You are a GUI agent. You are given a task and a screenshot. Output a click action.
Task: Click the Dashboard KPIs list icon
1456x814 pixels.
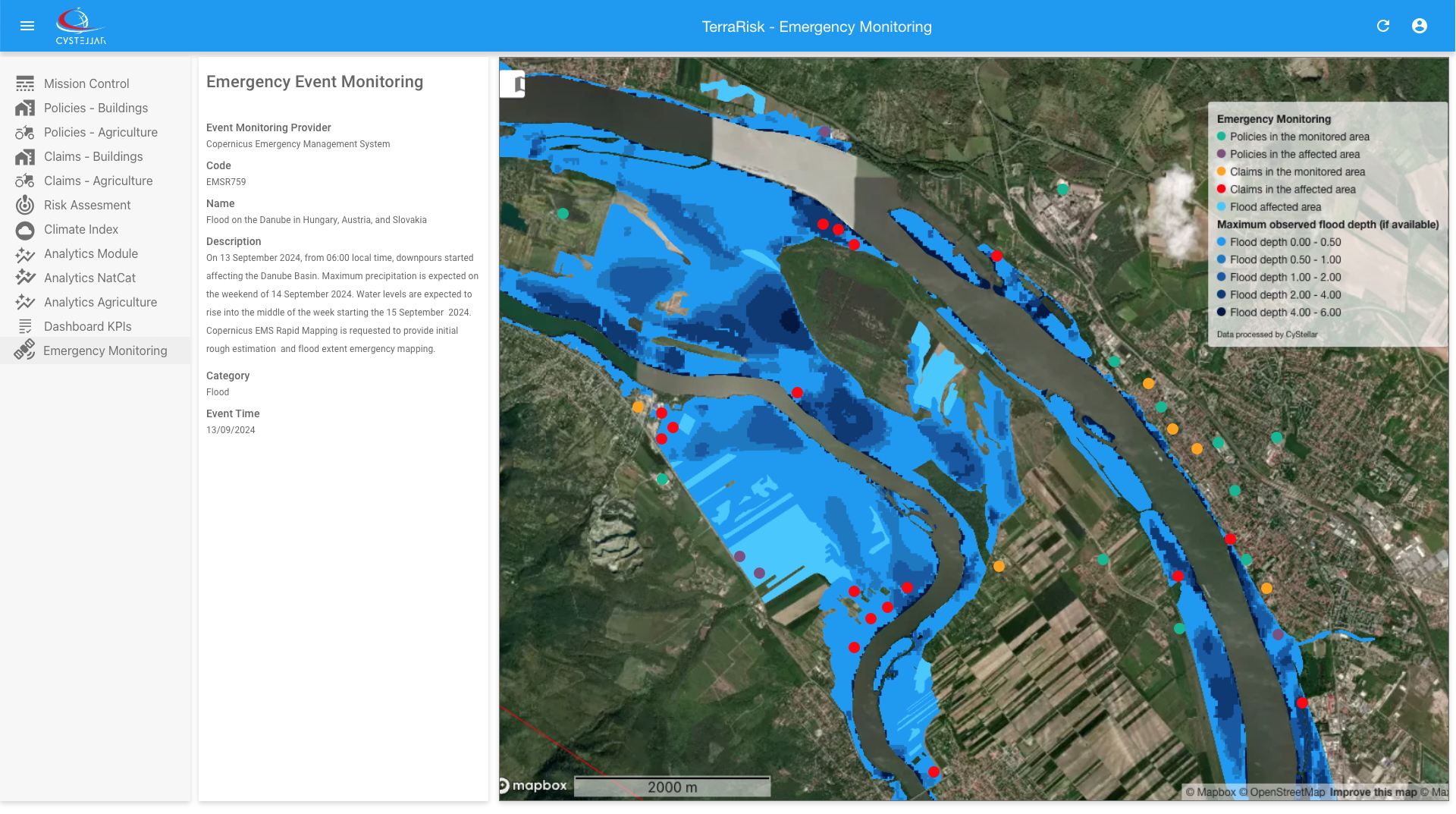(x=25, y=326)
